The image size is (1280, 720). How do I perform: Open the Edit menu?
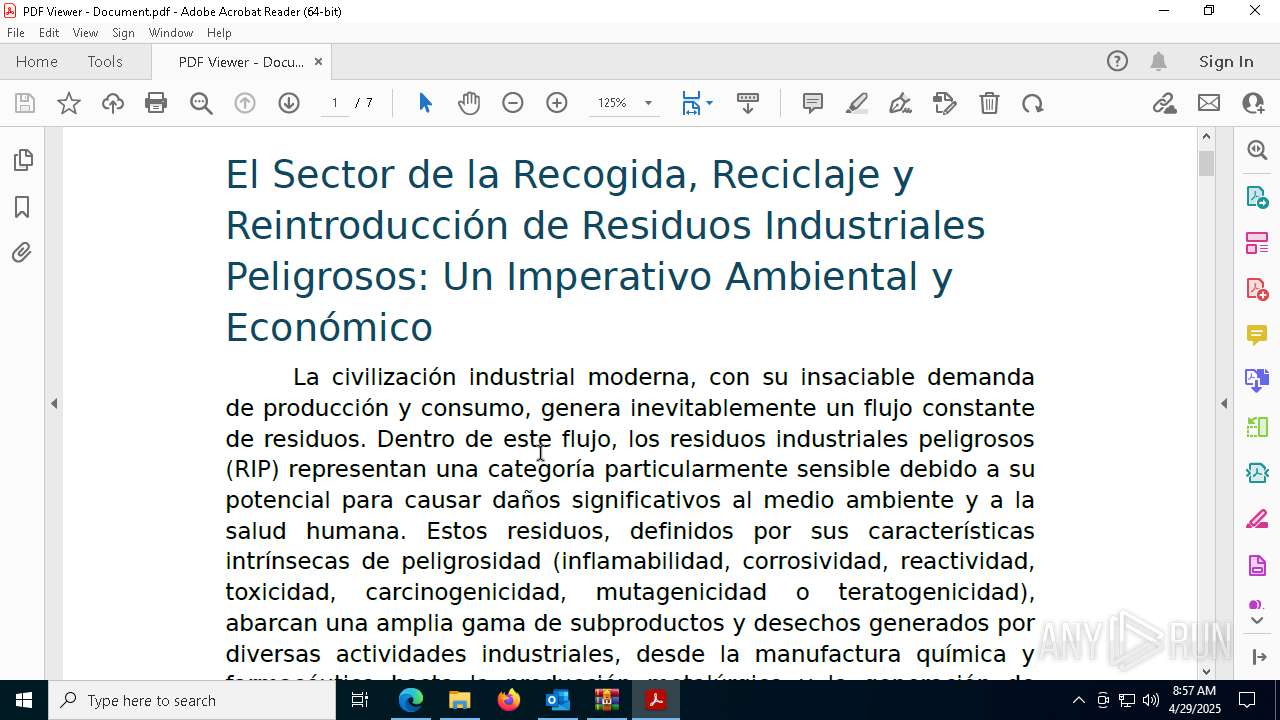49,33
